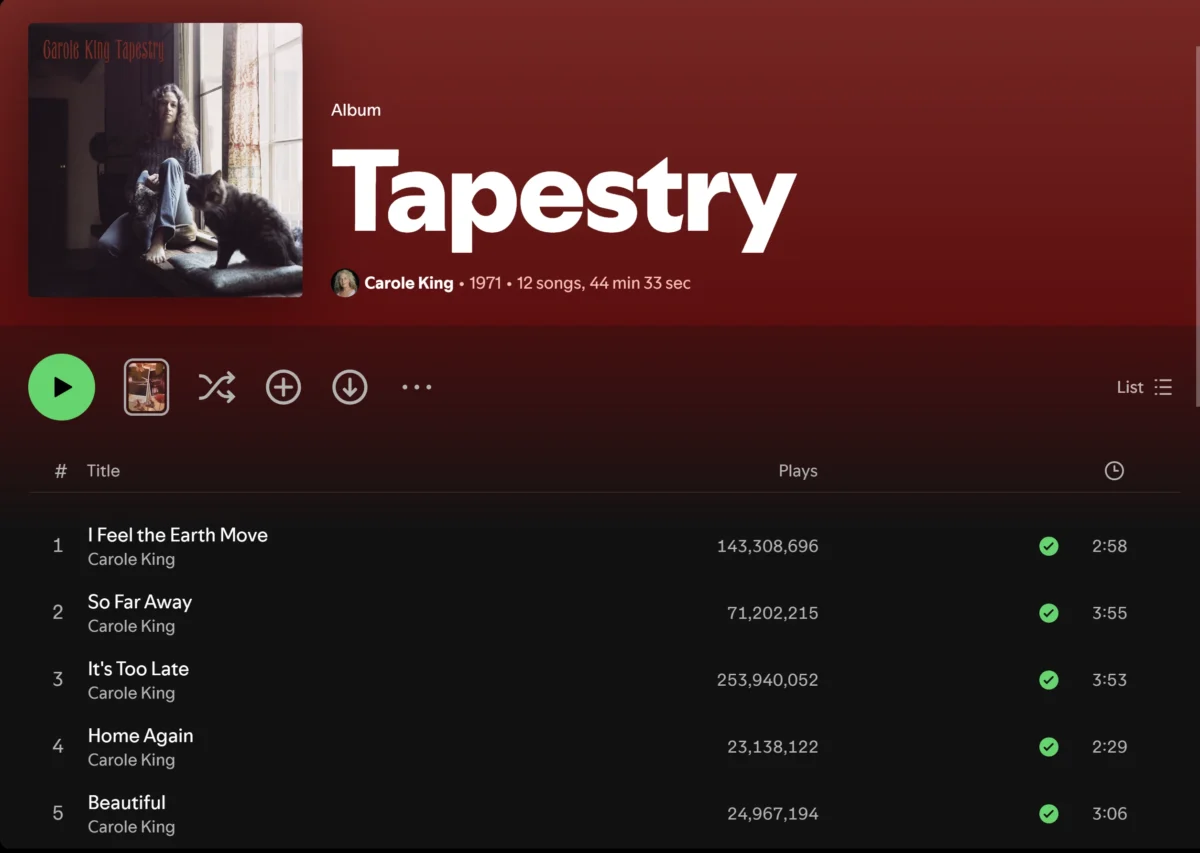
Task: Select the track I Feel the Earth Move
Action: (x=178, y=535)
